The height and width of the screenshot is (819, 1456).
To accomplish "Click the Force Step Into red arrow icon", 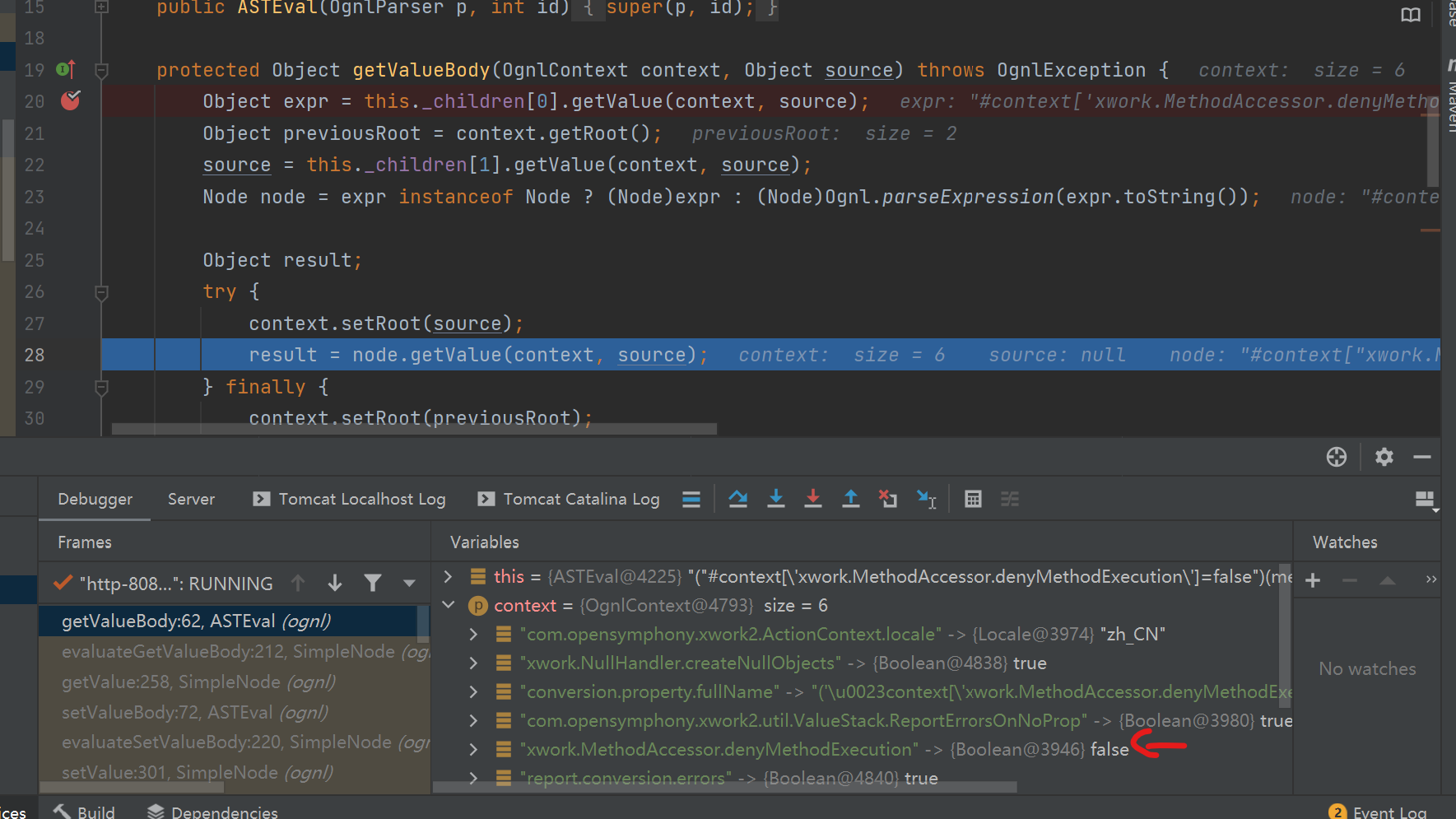I will (x=813, y=499).
